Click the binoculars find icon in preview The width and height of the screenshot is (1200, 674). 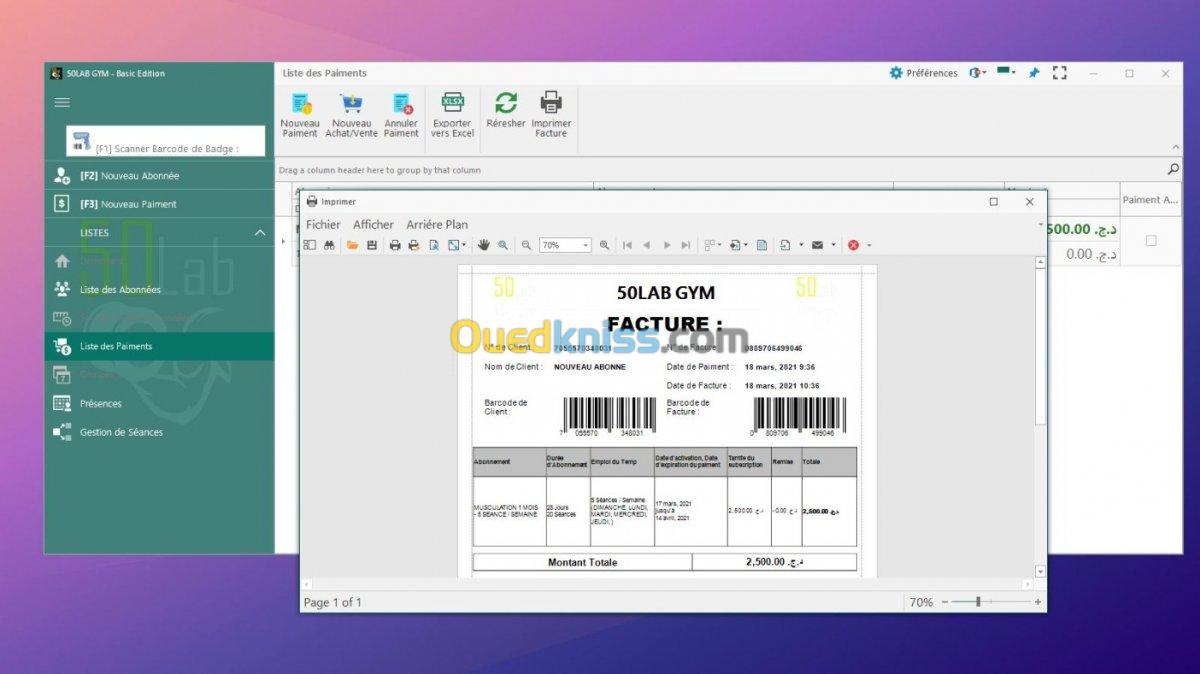point(329,245)
